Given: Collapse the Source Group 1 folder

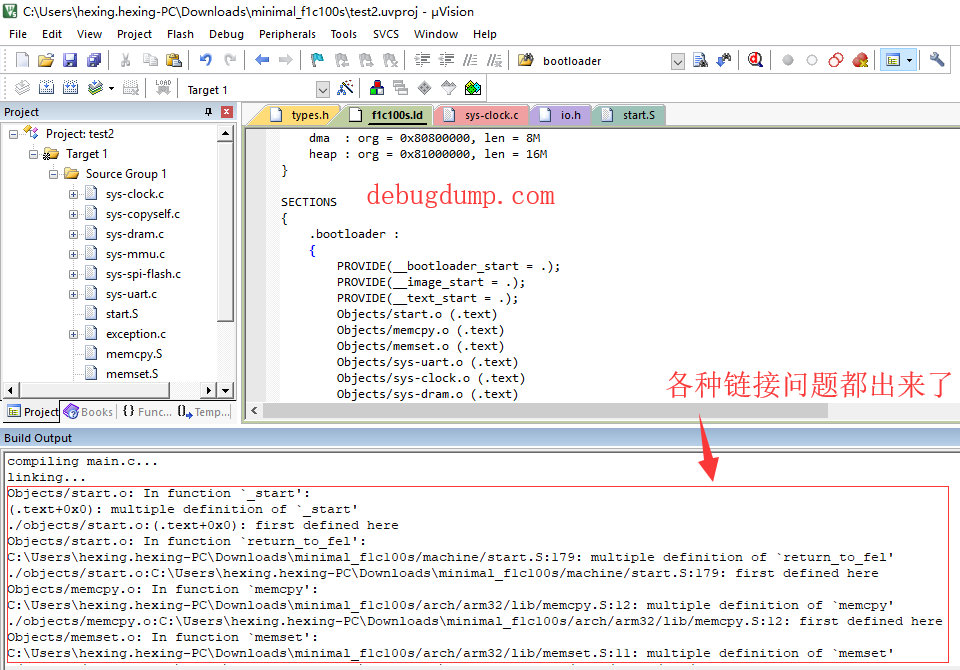Looking at the screenshot, I should 54,174.
